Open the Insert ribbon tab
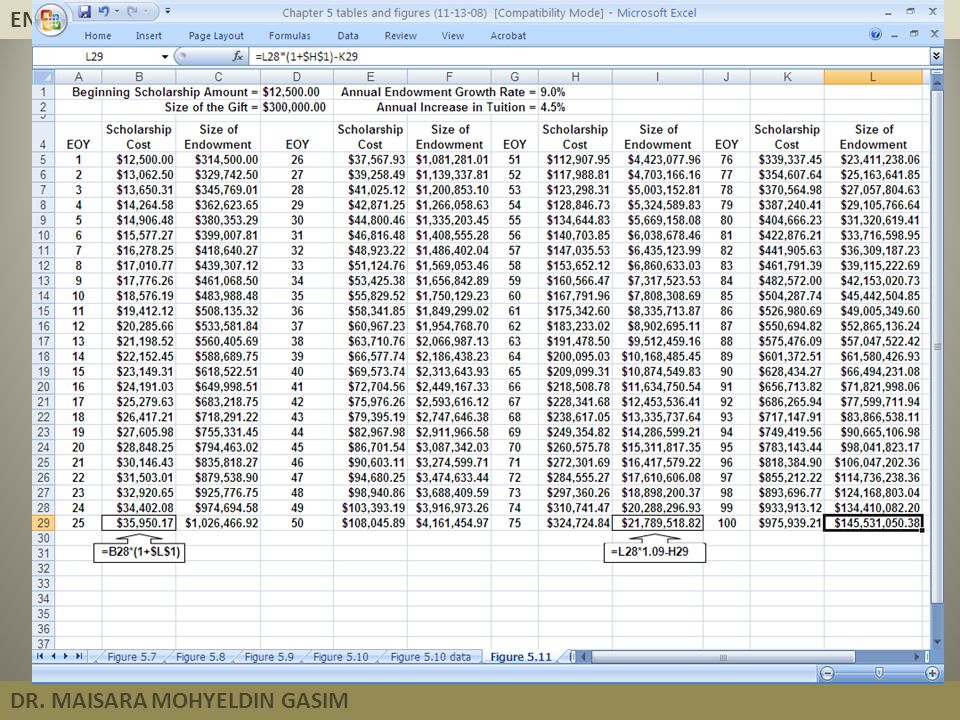The height and width of the screenshot is (720, 960). tap(149, 36)
